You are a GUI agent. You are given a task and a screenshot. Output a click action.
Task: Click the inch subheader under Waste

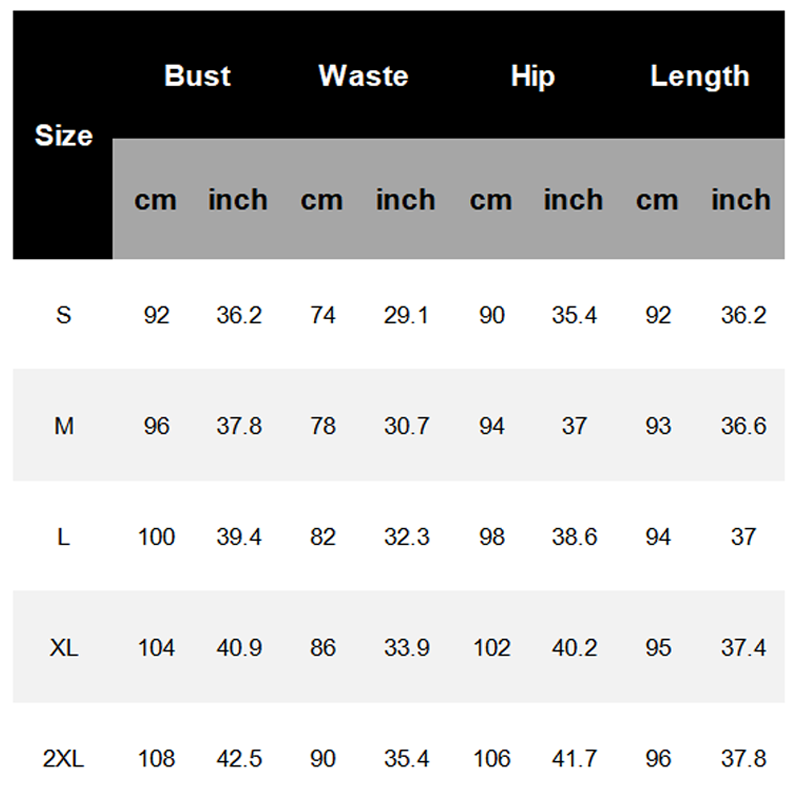point(405,200)
